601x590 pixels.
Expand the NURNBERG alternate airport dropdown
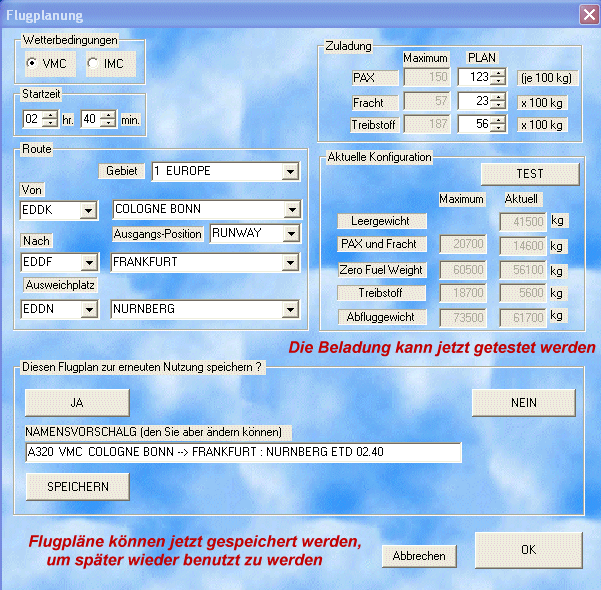(291, 310)
